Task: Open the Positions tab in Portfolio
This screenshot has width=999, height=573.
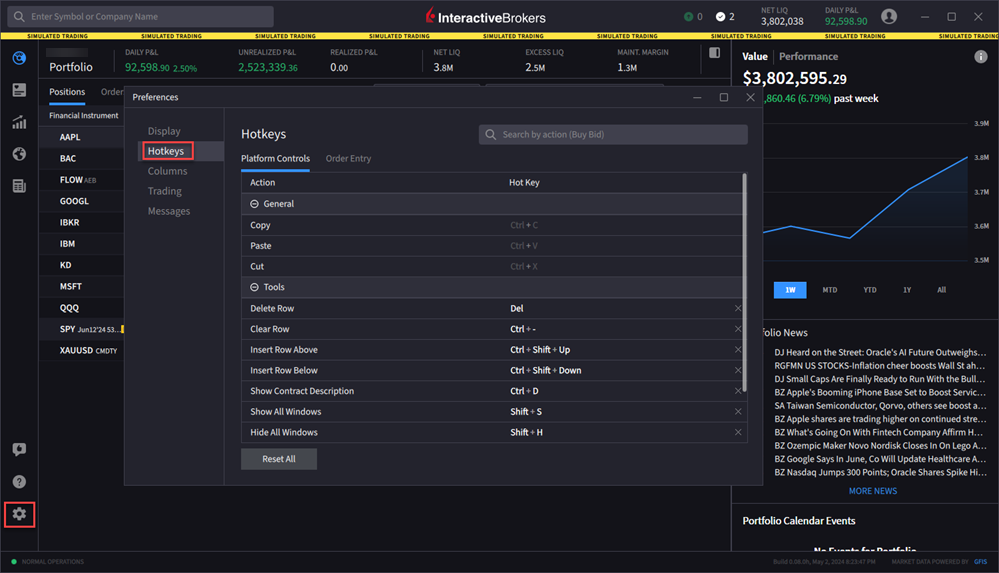Action: [x=67, y=92]
